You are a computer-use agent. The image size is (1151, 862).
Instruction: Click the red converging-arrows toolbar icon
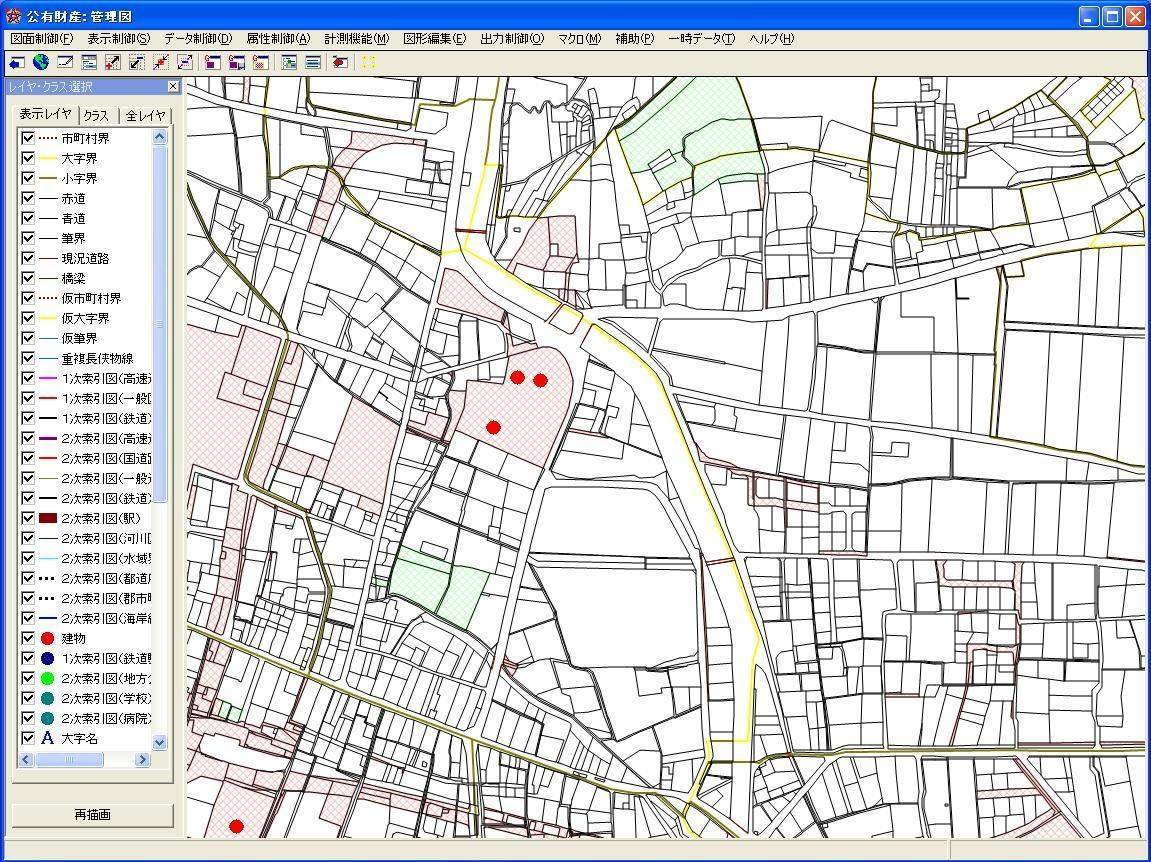(161, 62)
